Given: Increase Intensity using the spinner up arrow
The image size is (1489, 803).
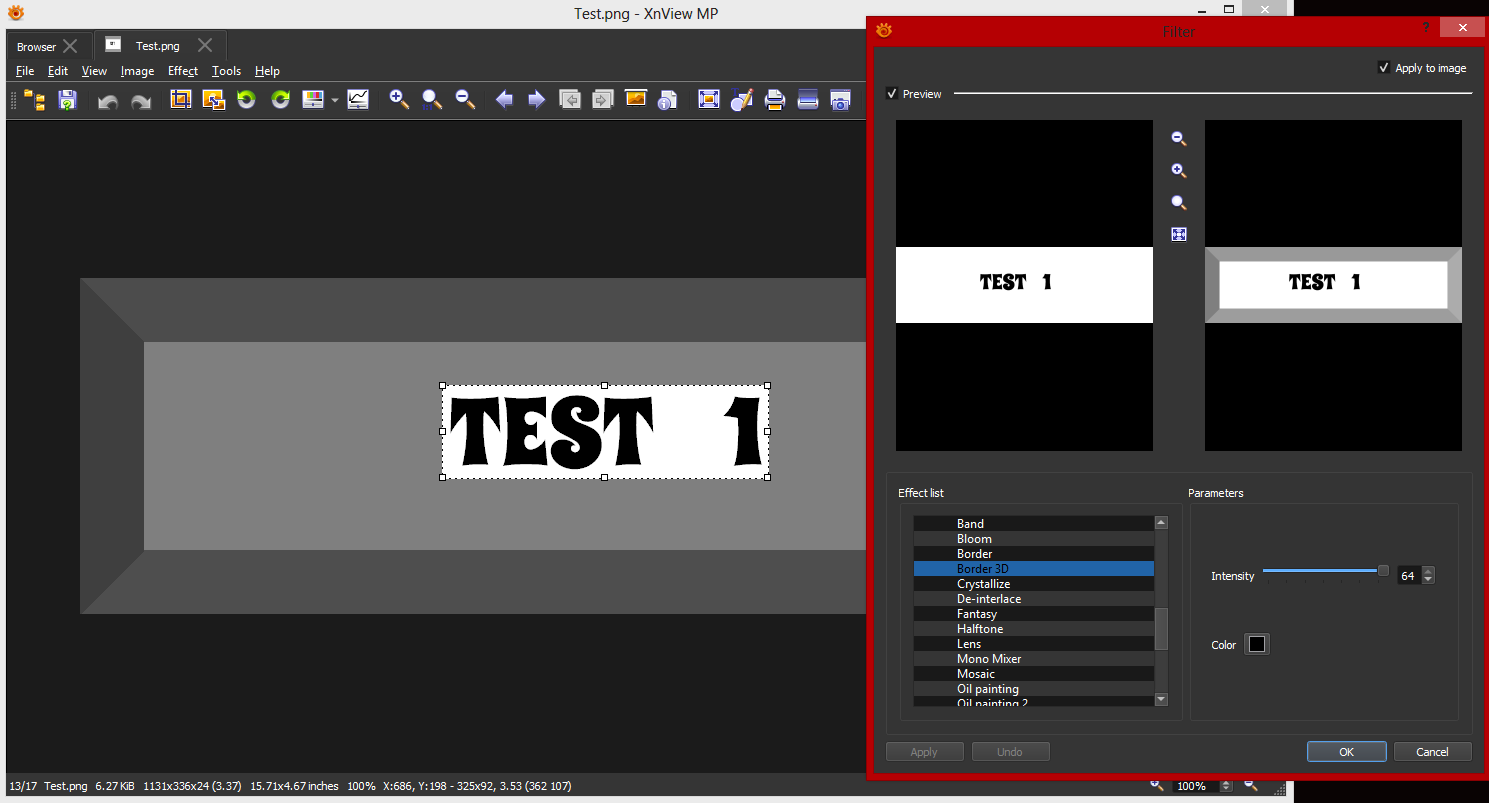Looking at the screenshot, I should pos(1428,572).
